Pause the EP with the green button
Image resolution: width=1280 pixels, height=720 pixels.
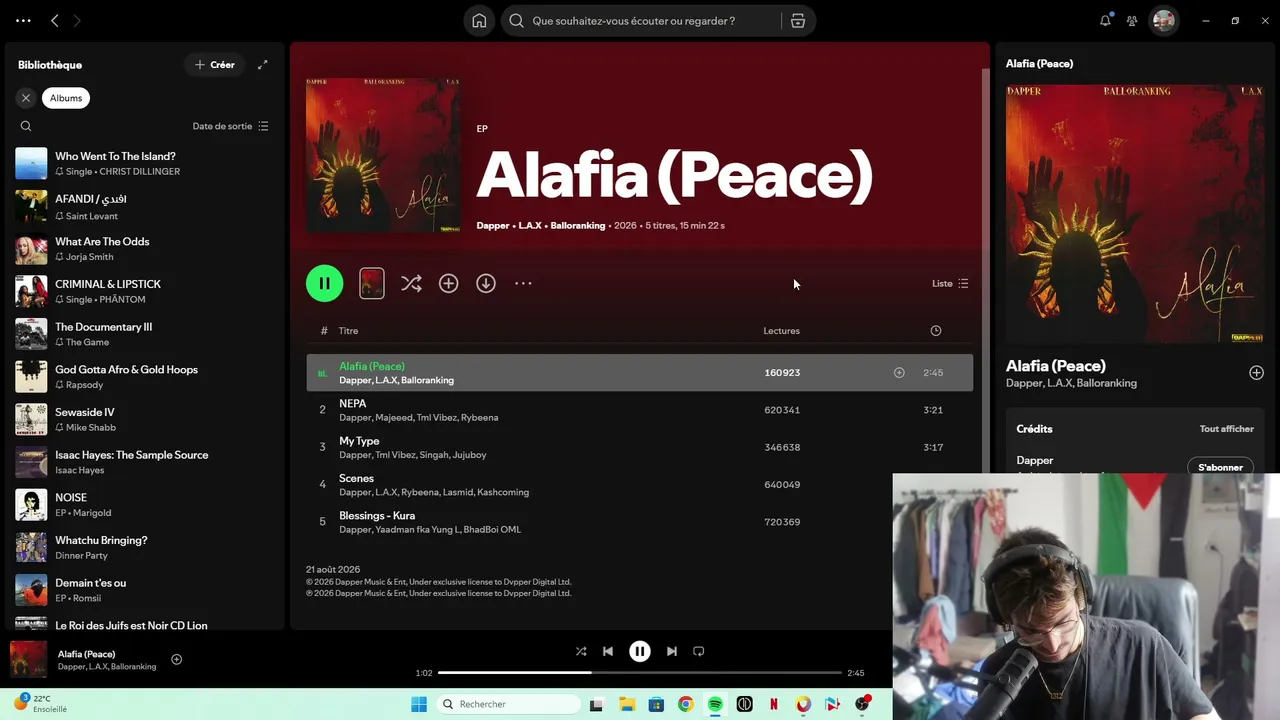(325, 284)
